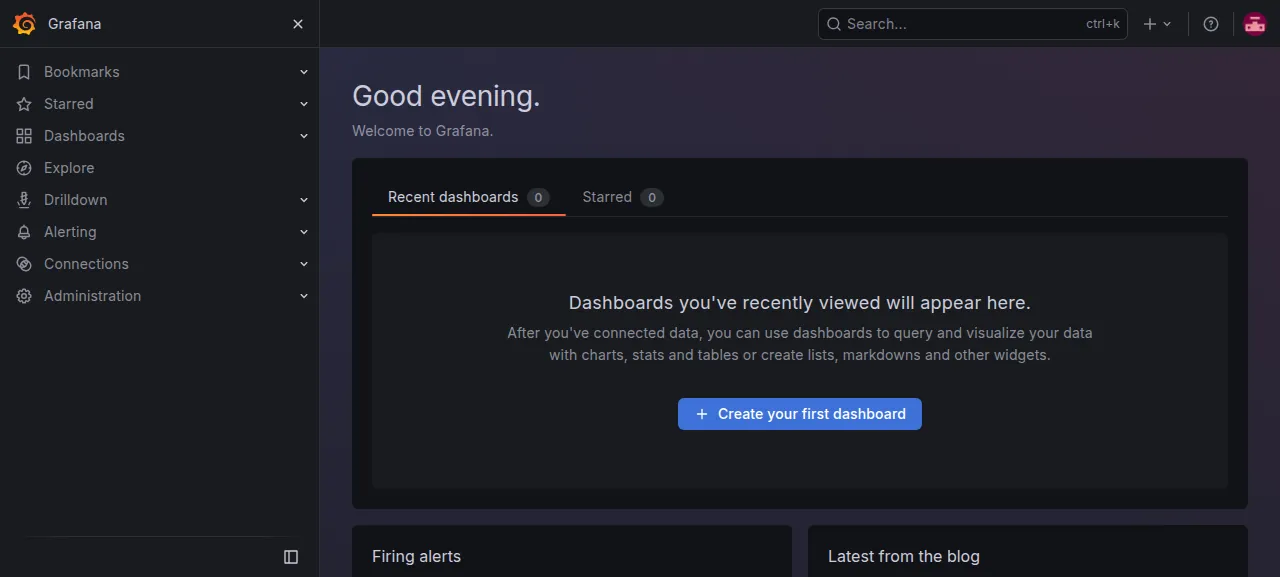
Task: Click the Bookmarks icon in the sidebar
Action: click(24, 72)
